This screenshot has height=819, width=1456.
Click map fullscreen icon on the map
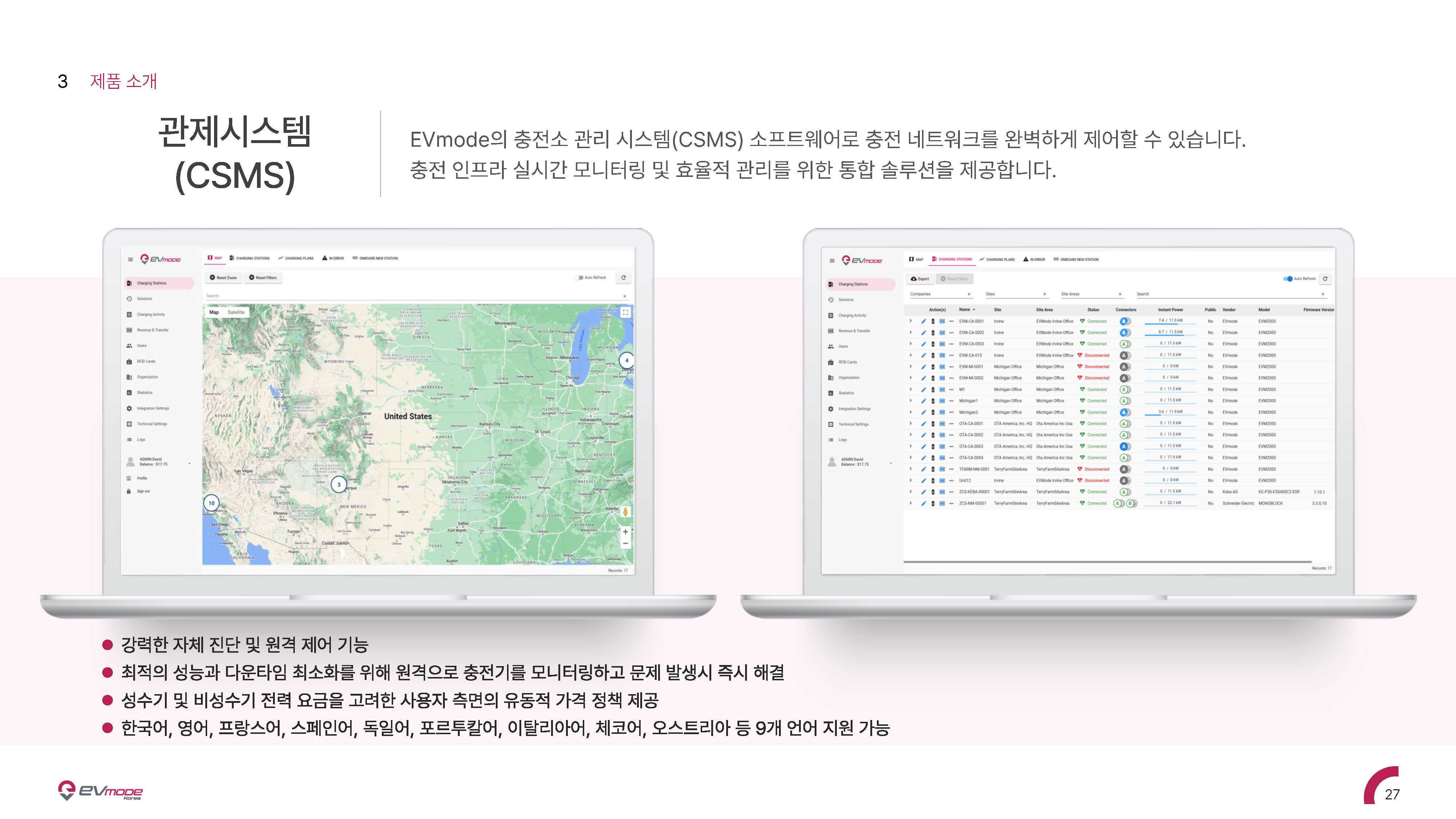tap(625, 312)
